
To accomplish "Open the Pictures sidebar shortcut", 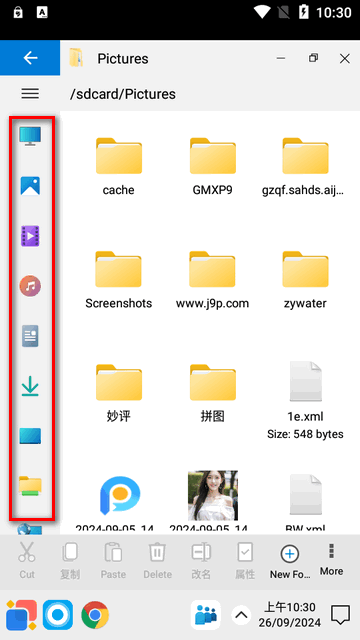I will [x=30, y=186].
